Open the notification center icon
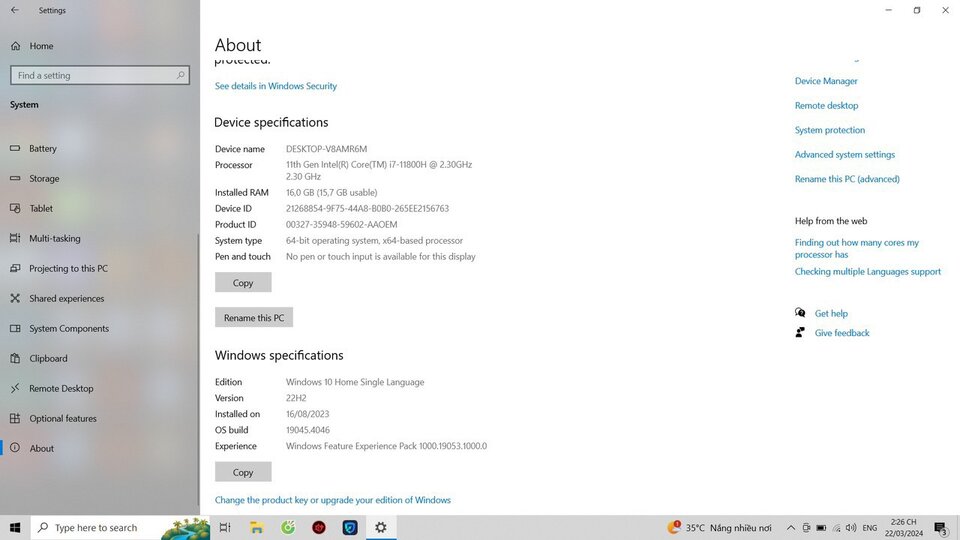This screenshot has height=540, width=960. pos(942,527)
